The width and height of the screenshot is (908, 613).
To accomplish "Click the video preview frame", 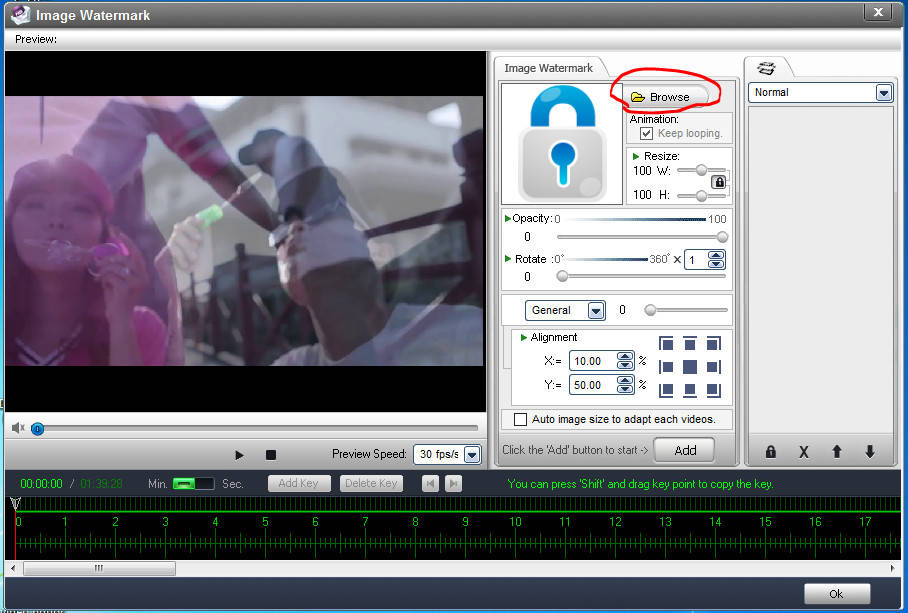I will [x=244, y=230].
